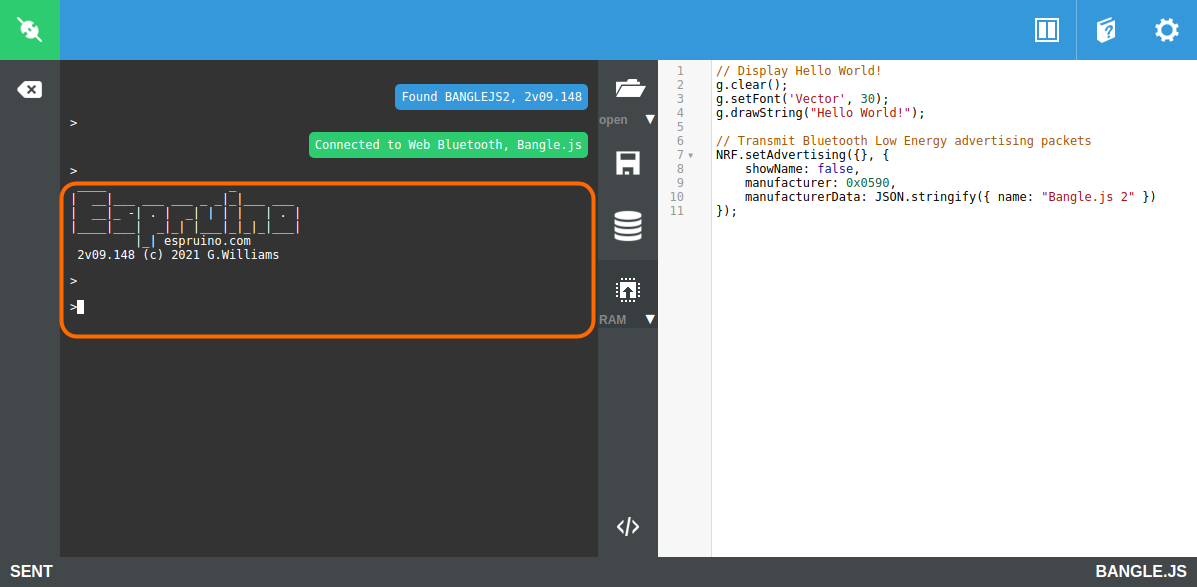Click the terminal prompt cursor
The height and width of the screenshot is (587, 1197).
pos(80,307)
